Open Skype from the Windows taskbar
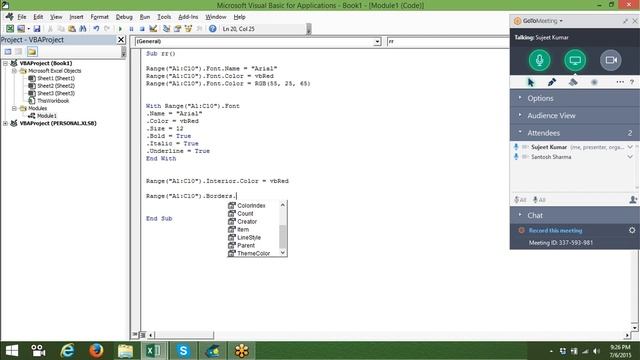The height and width of the screenshot is (360, 640). (x=183, y=351)
